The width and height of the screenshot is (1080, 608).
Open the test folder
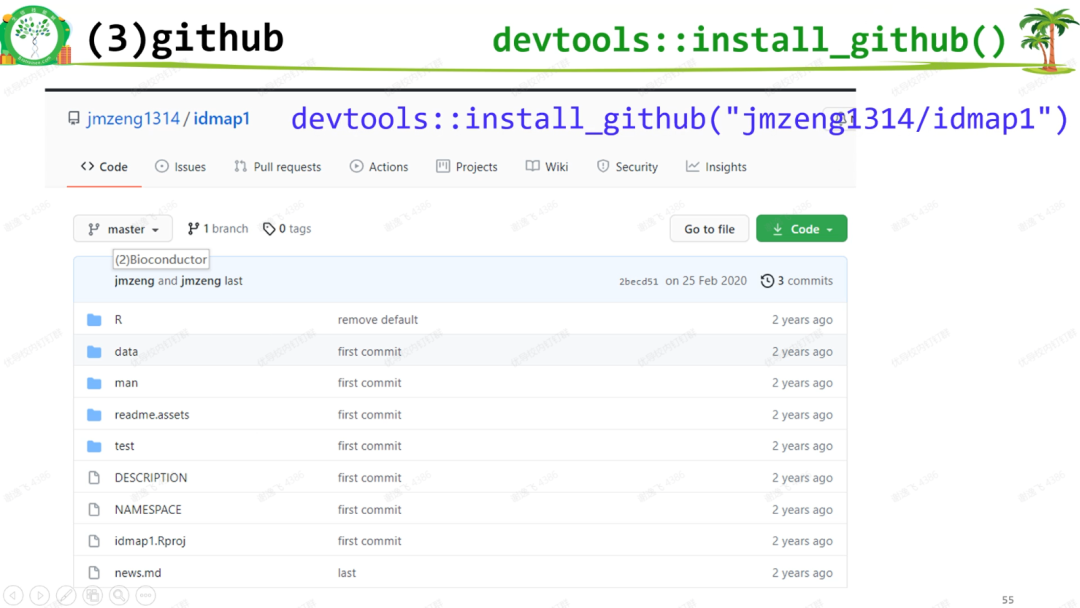(125, 446)
